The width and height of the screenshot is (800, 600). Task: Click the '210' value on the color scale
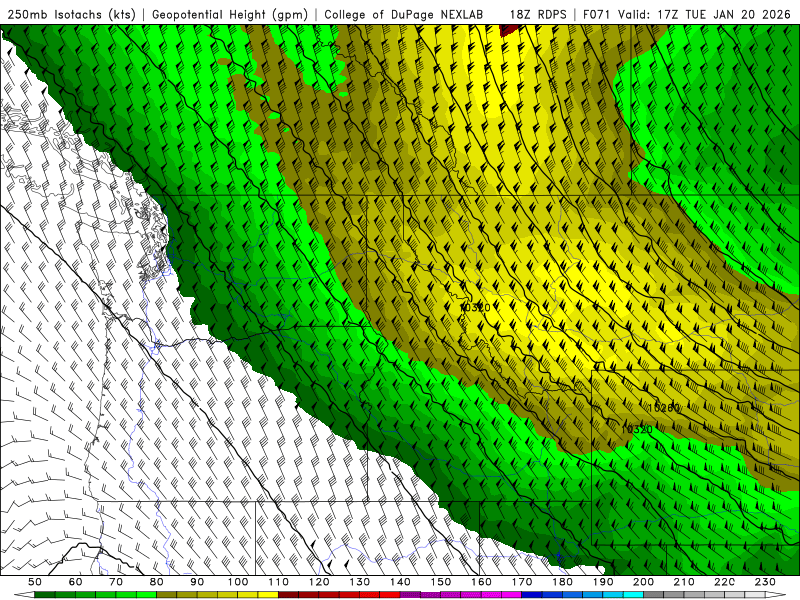tap(684, 582)
